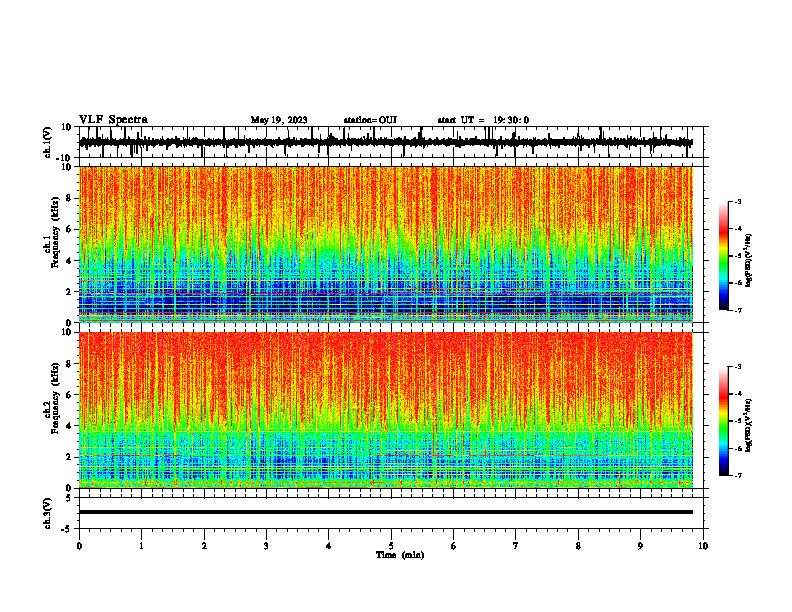Click the ch.1 spectrogram color scale bar
The height and width of the screenshot is (612, 792).
pos(724,256)
